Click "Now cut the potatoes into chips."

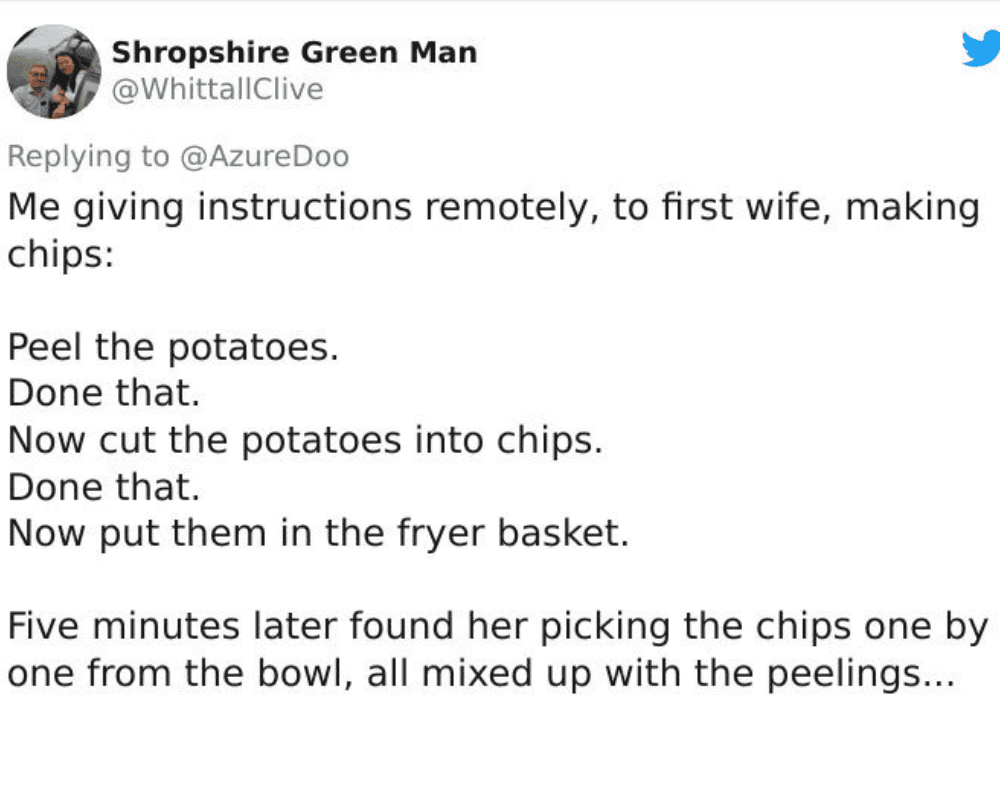(305, 441)
